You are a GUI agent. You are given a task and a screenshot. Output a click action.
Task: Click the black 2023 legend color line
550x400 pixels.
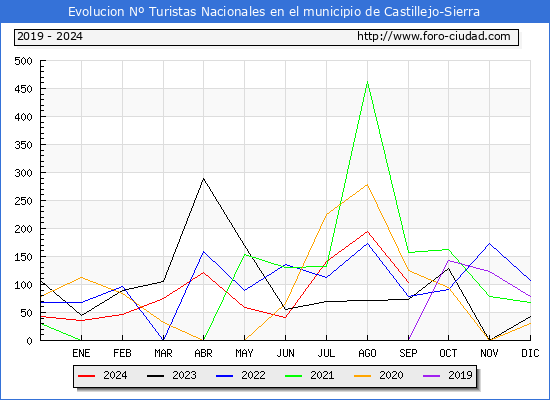155,376
